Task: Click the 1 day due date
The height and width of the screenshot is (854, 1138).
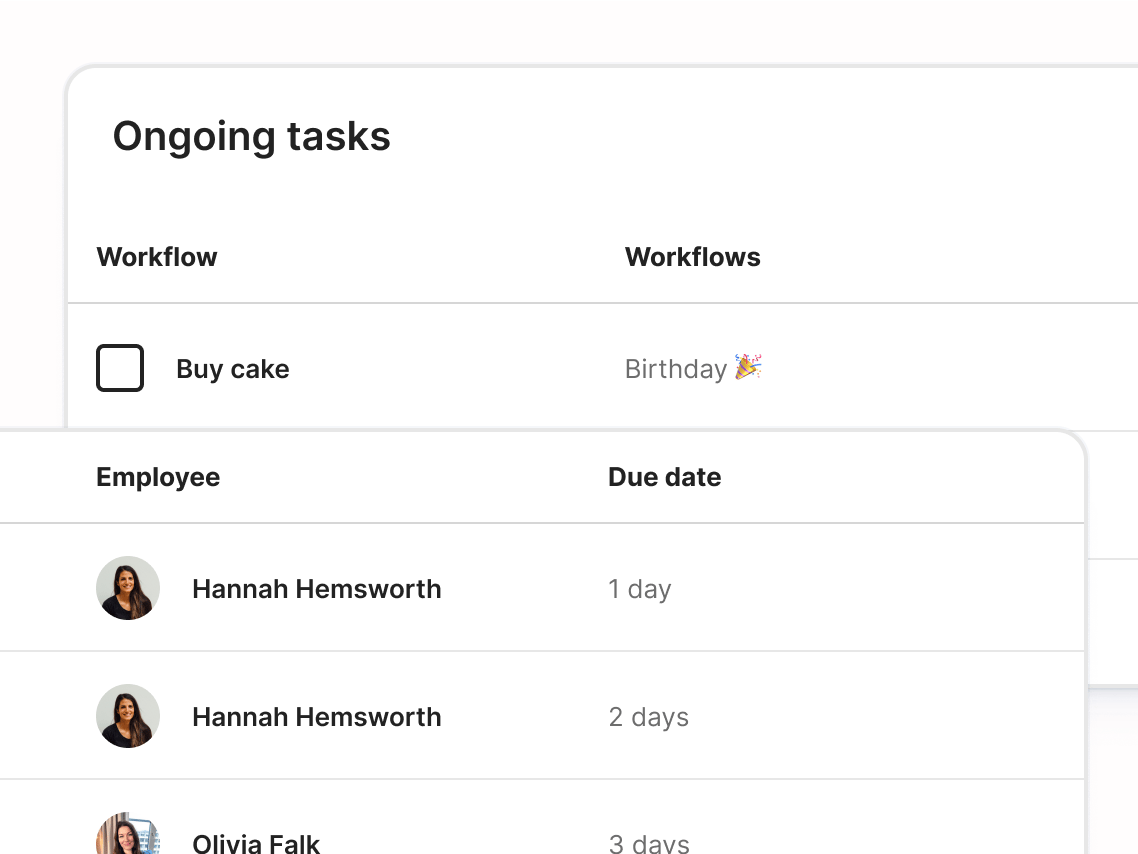Action: coord(640,589)
